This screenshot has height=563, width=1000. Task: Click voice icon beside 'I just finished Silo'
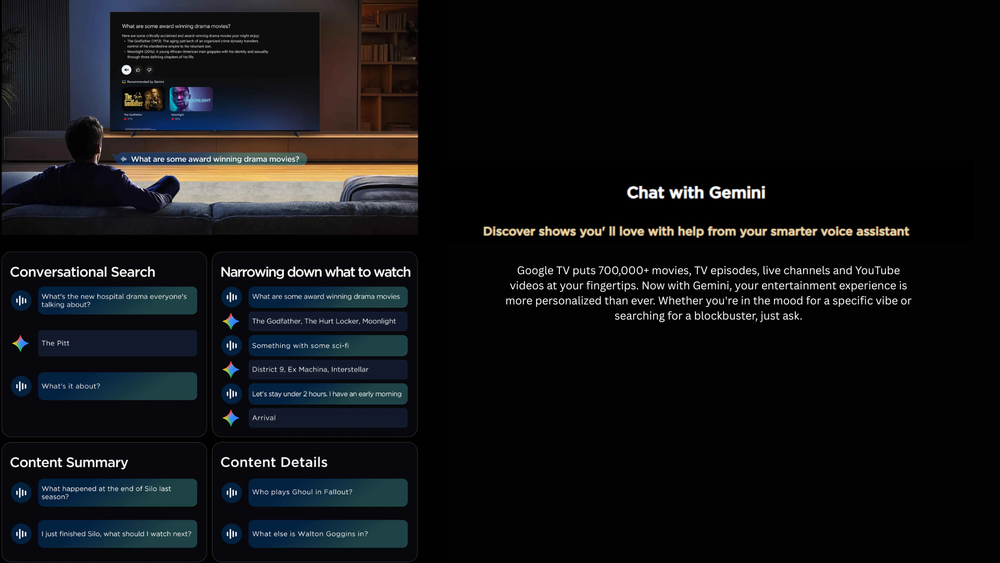click(21, 534)
